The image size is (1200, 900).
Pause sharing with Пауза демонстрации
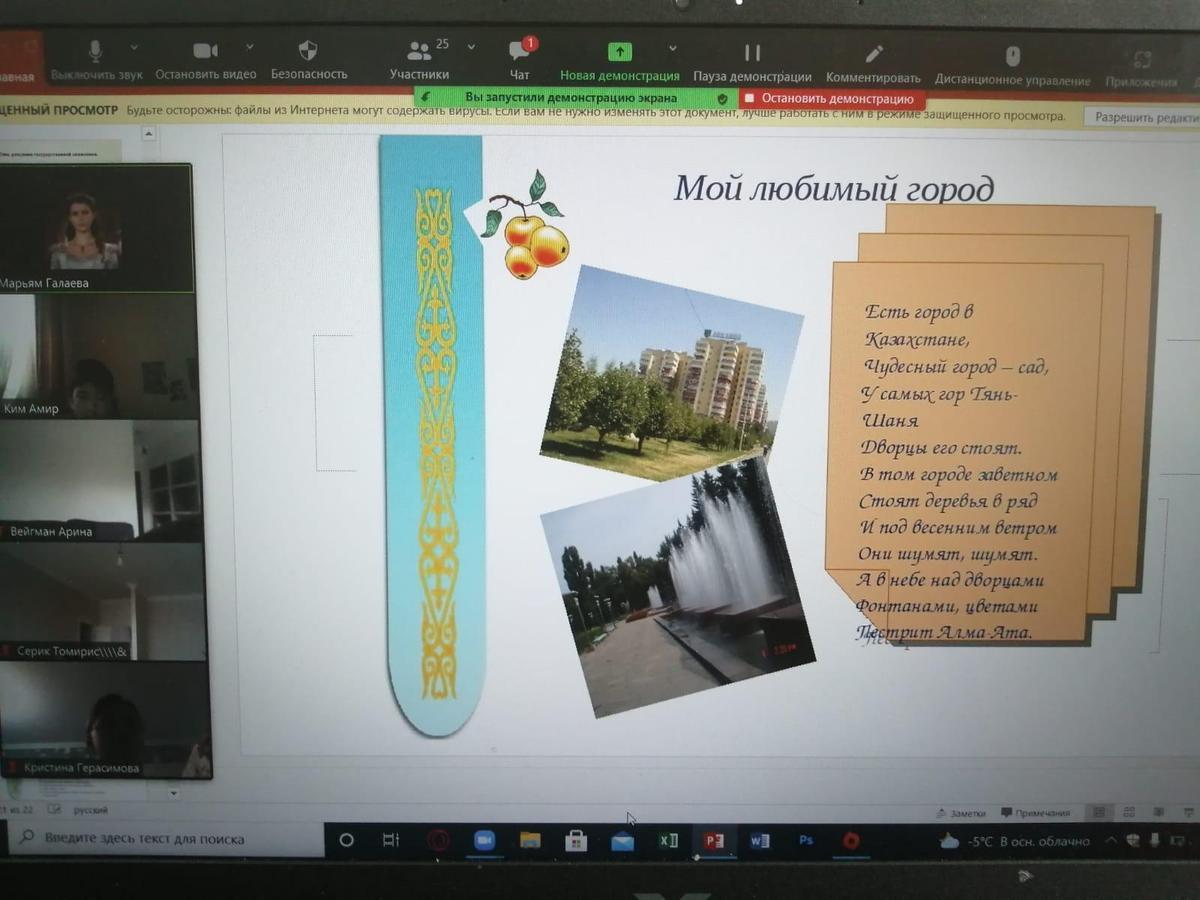click(752, 53)
